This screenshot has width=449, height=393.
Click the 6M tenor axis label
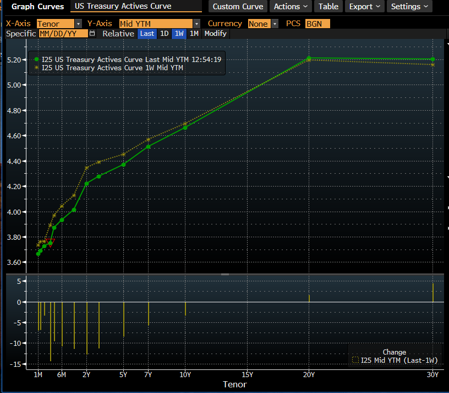pyautogui.click(x=62, y=375)
